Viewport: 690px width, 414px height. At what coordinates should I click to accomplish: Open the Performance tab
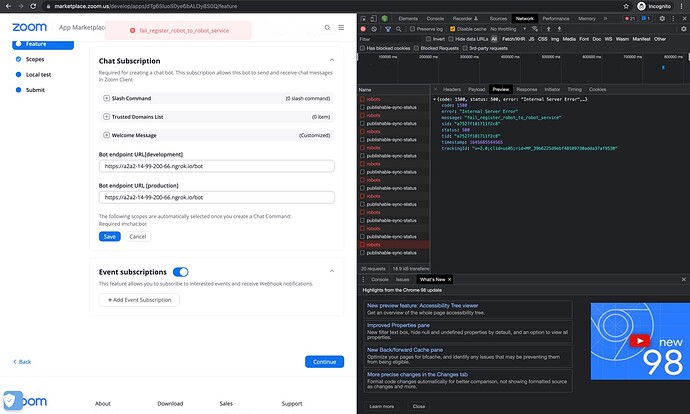556,18
